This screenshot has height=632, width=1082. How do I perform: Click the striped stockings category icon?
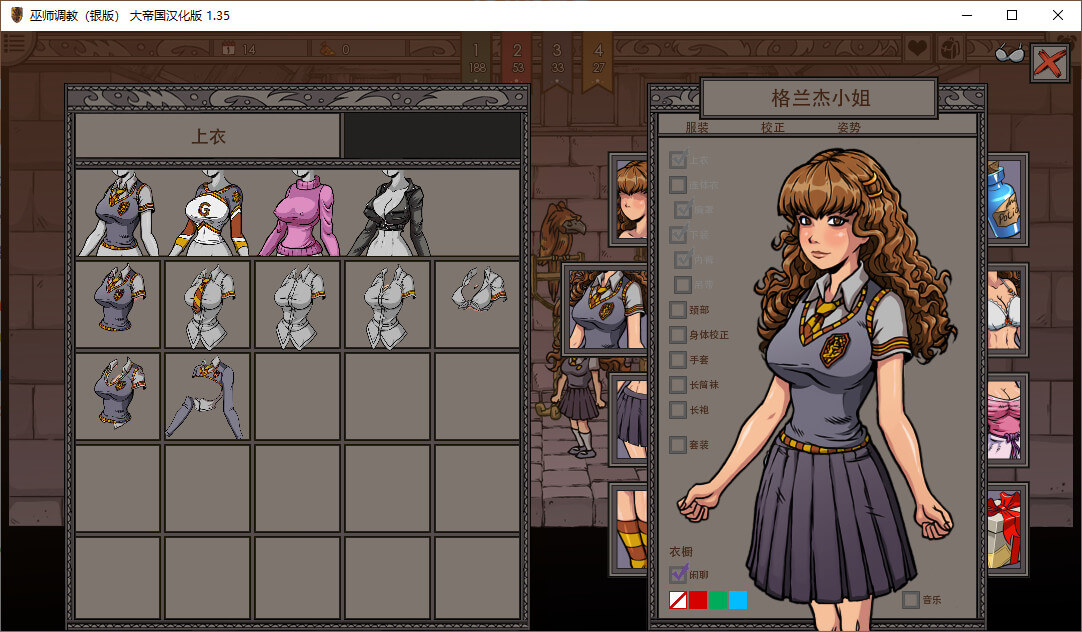630,528
